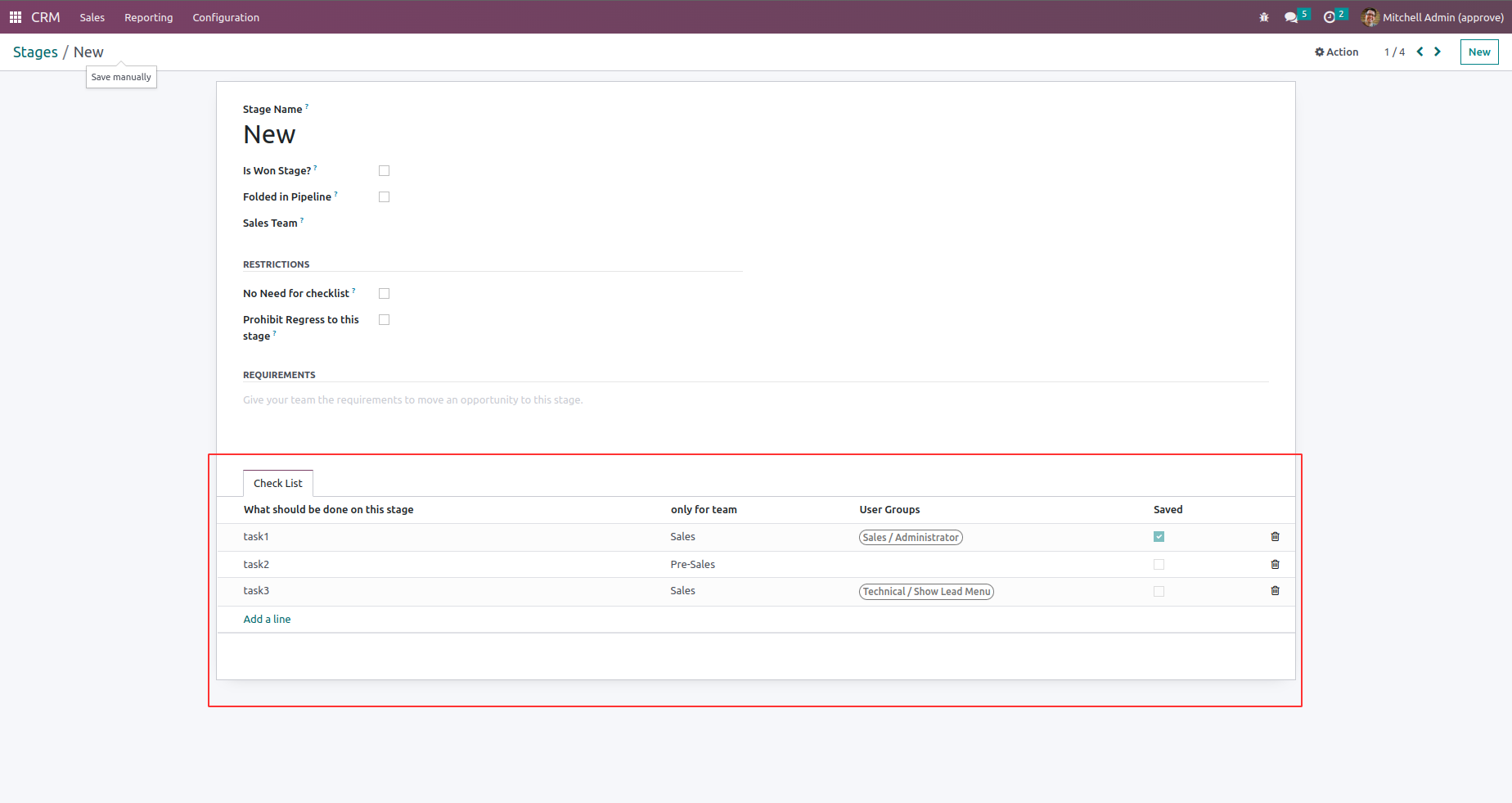Toggle the Folded in Pipeline checkbox
Viewport: 1512px width, 803px height.
(x=385, y=197)
